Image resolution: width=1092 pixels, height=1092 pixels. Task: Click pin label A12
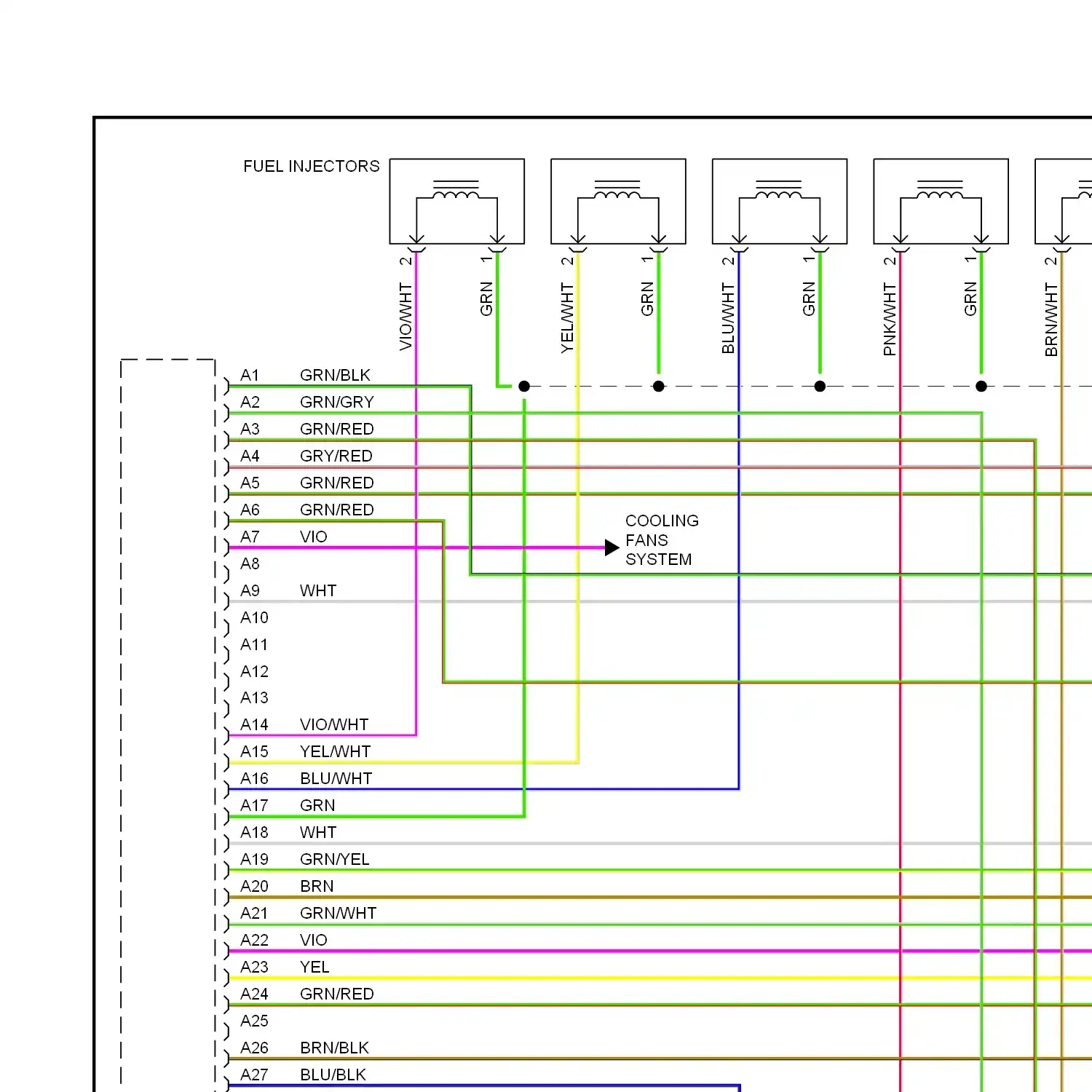click(x=254, y=672)
